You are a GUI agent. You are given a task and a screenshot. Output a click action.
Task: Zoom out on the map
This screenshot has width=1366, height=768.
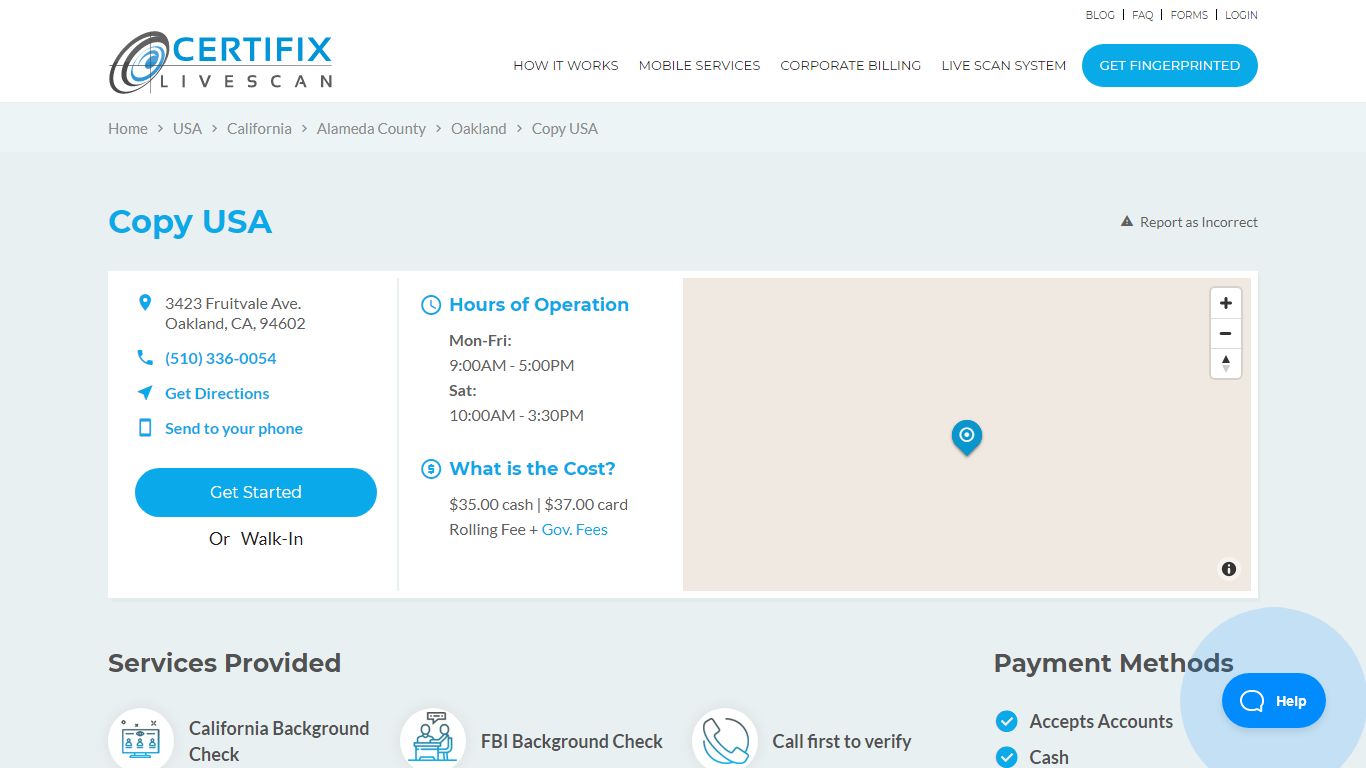pos(1225,333)
